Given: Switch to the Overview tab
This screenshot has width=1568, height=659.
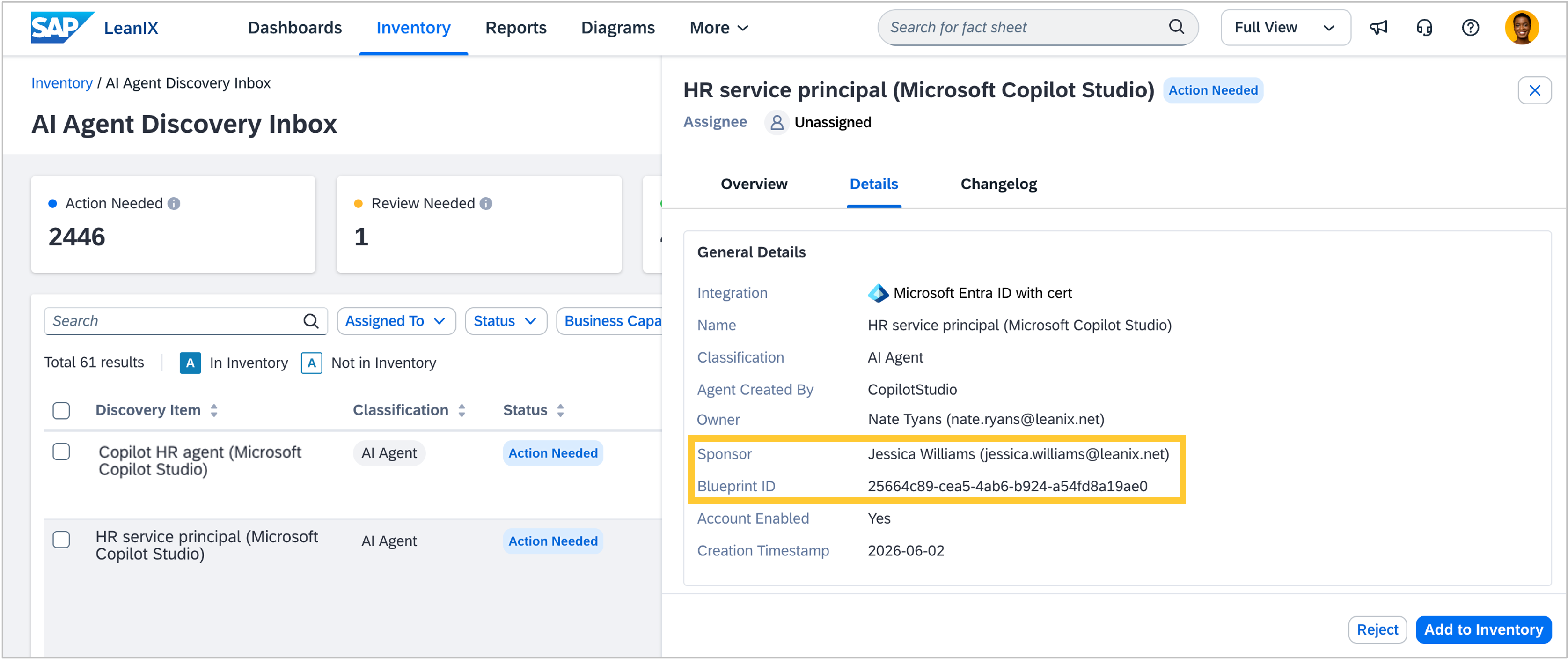Looking at the screenshot, I should click(754, 184).
